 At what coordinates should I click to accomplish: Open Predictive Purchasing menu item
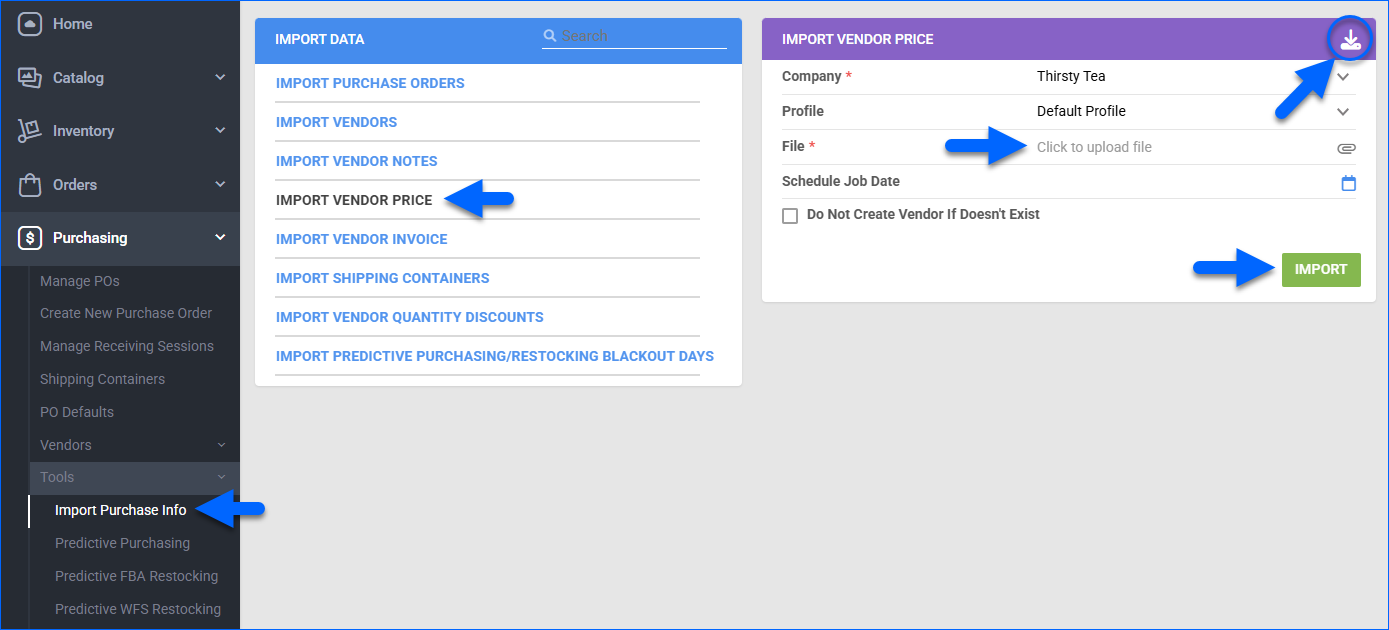tap(122, 543)
